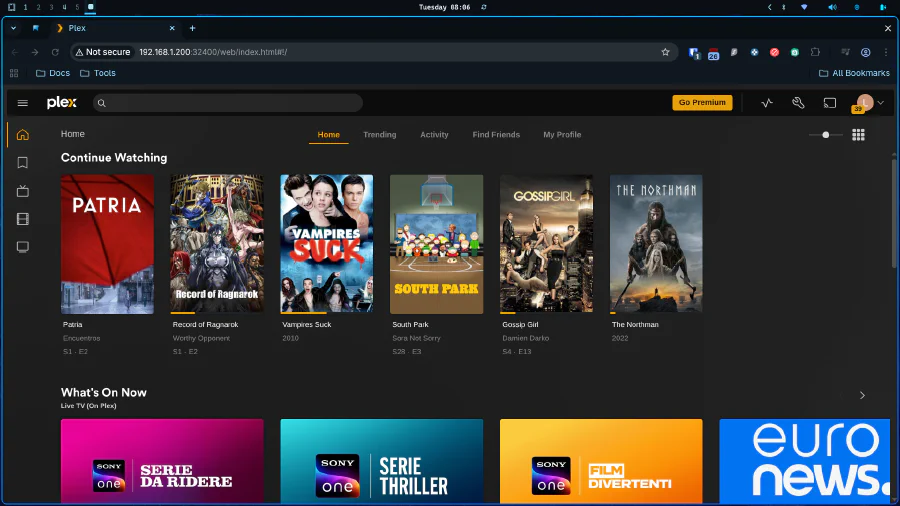Open browser tab search dropdown arrow
900x506 pixels.
(13, 28)
